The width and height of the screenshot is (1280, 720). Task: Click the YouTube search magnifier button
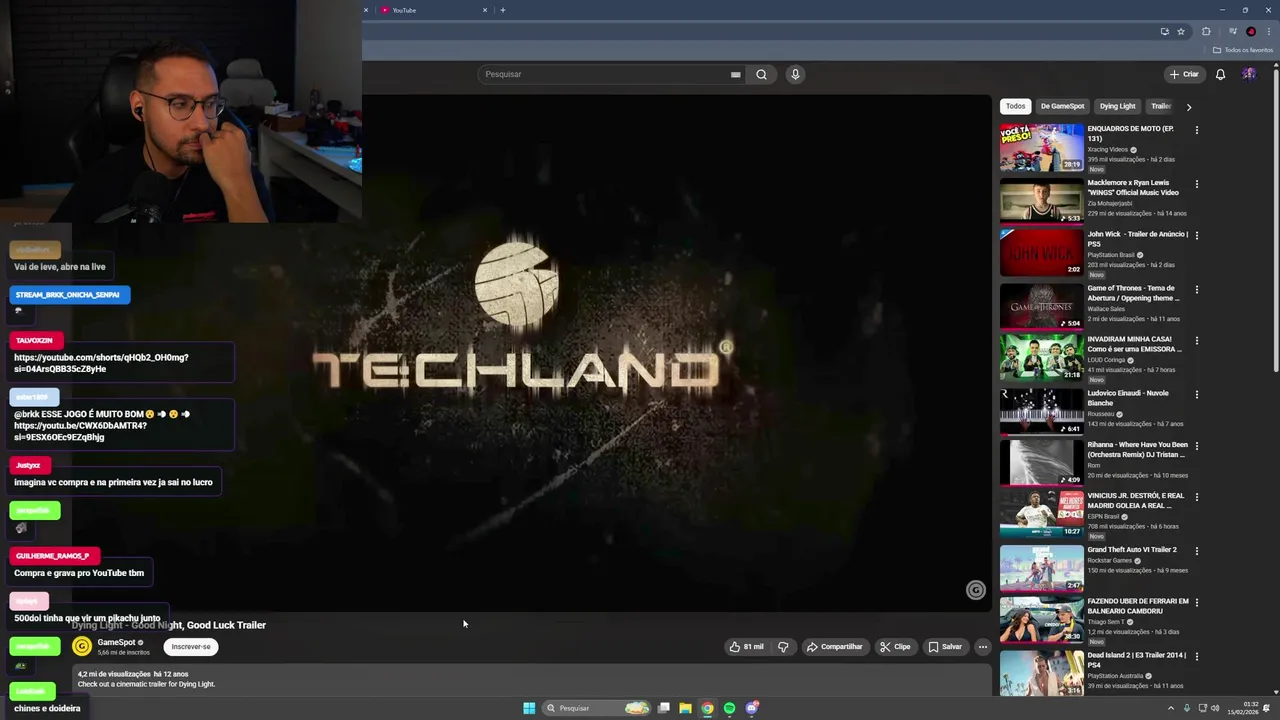coord(761,74)
